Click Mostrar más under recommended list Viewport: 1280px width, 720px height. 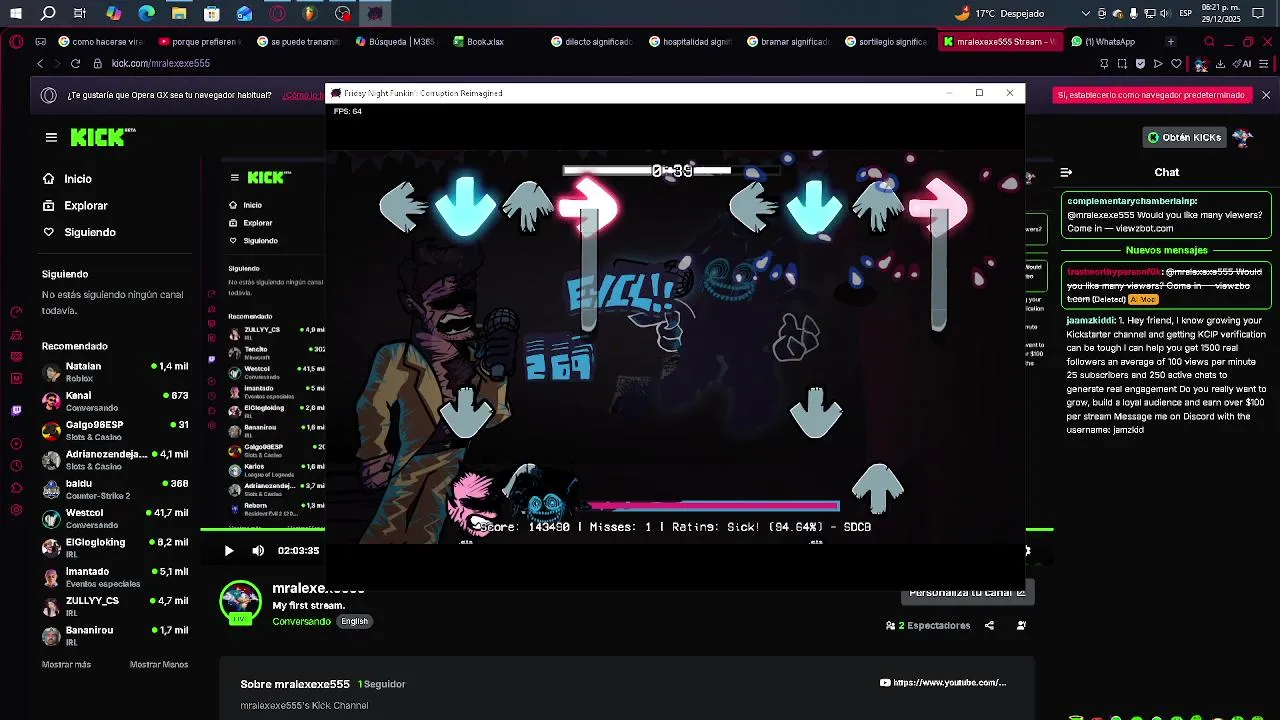[x=66, y=665]
